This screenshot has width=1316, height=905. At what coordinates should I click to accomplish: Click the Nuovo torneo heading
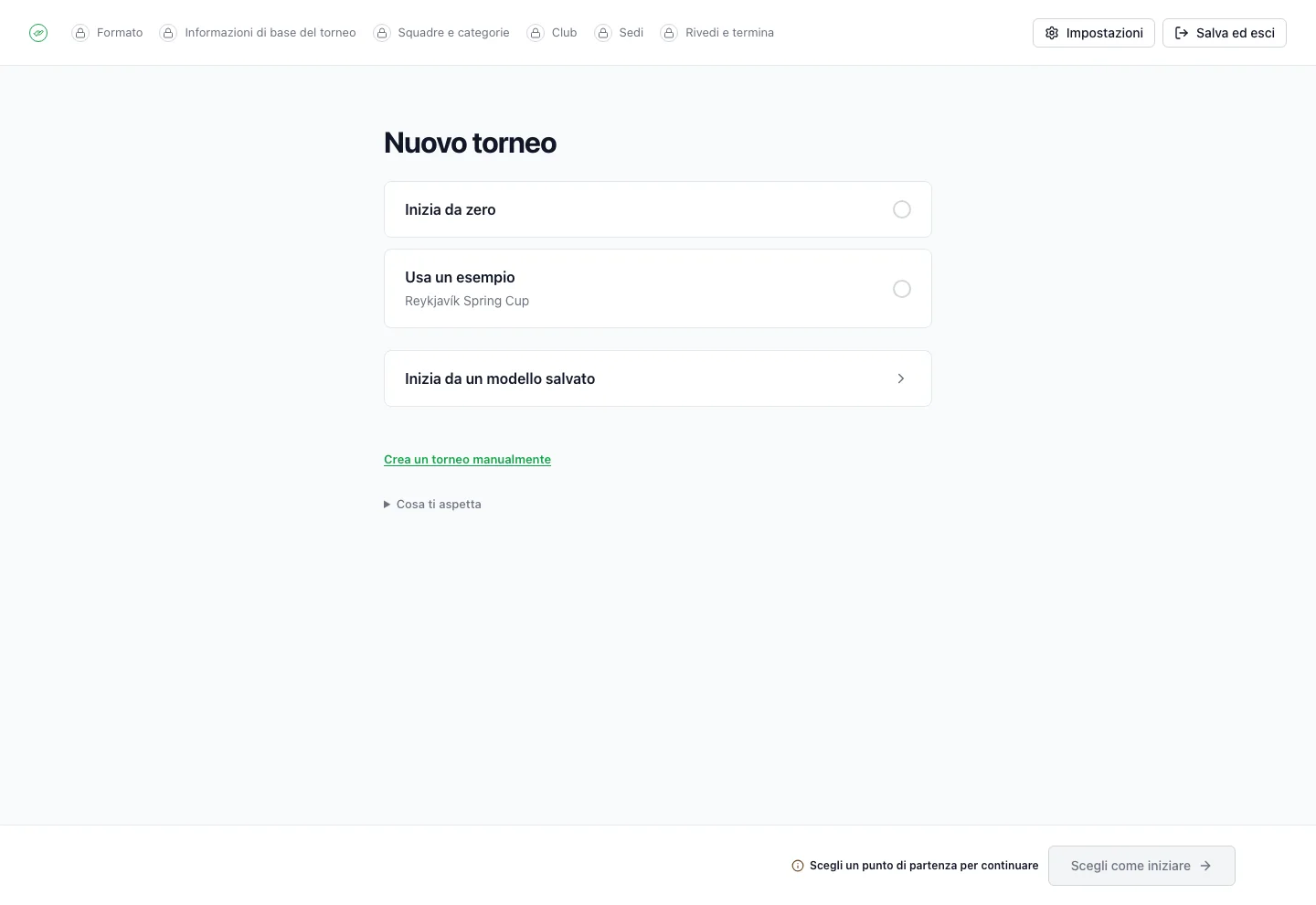[470, 143]
